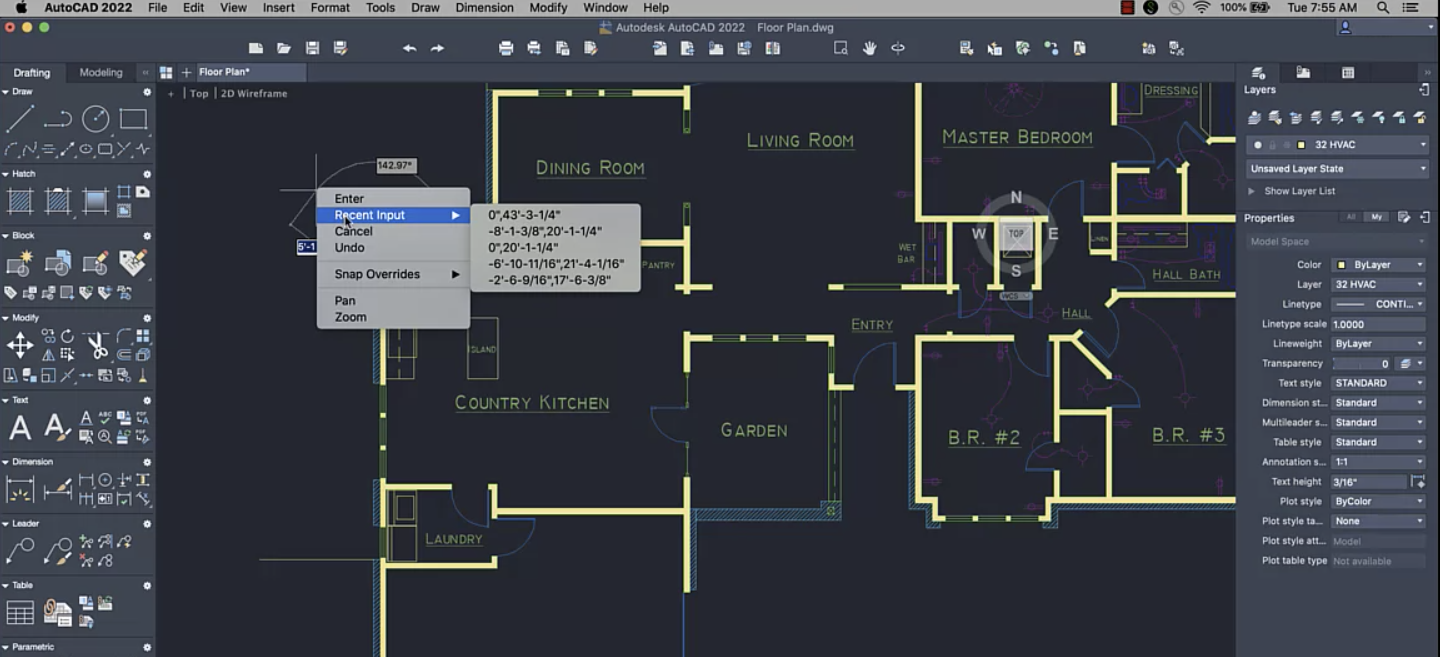Toggle 'All' properties filter button
The width and height of the screenshot is (1440, 657).
tap(1351, 217)
